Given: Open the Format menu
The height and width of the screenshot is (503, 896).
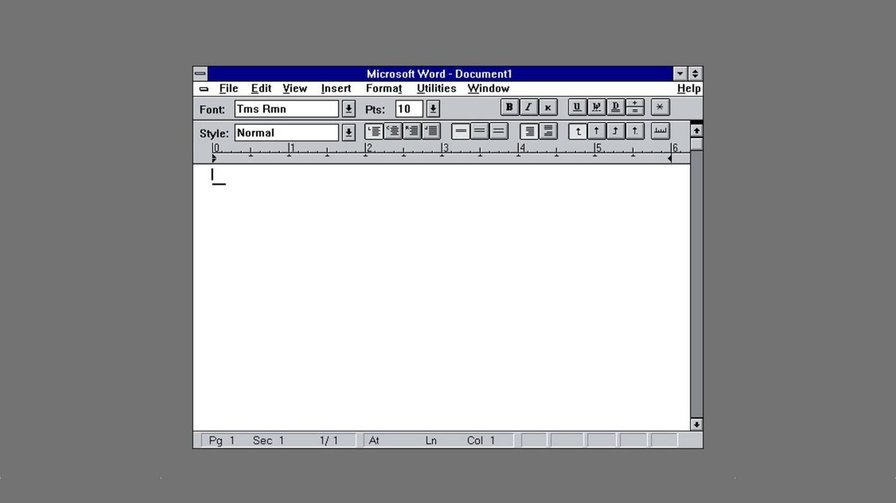Looking at the screenshot, I should coord(384,89).
